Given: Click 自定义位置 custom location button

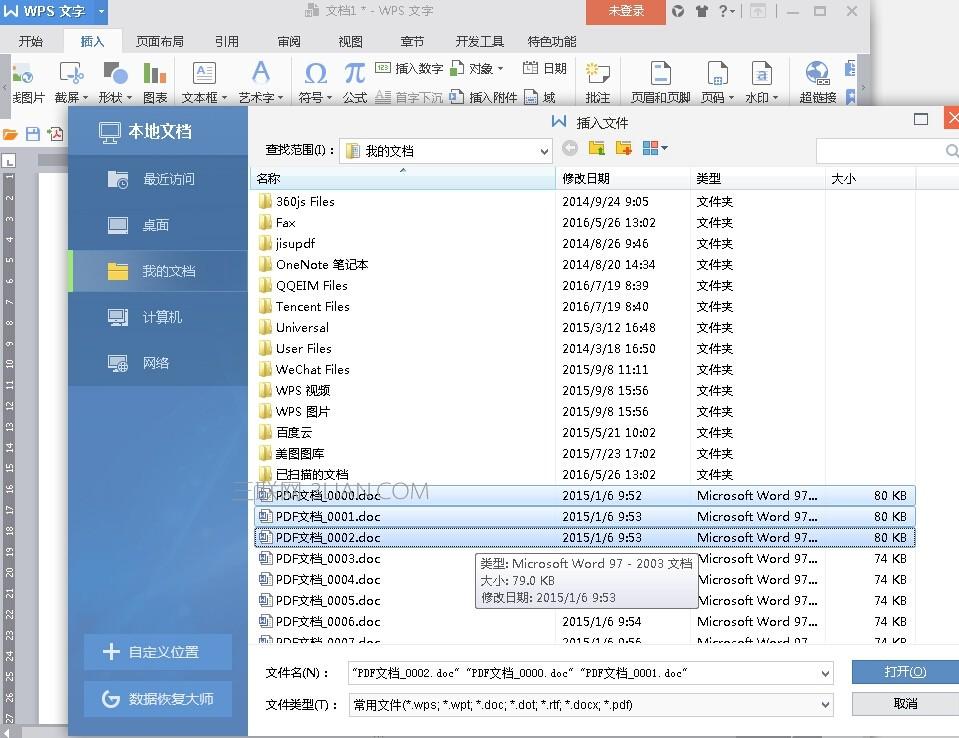Looking at the screenshot, I should [158, 652].
